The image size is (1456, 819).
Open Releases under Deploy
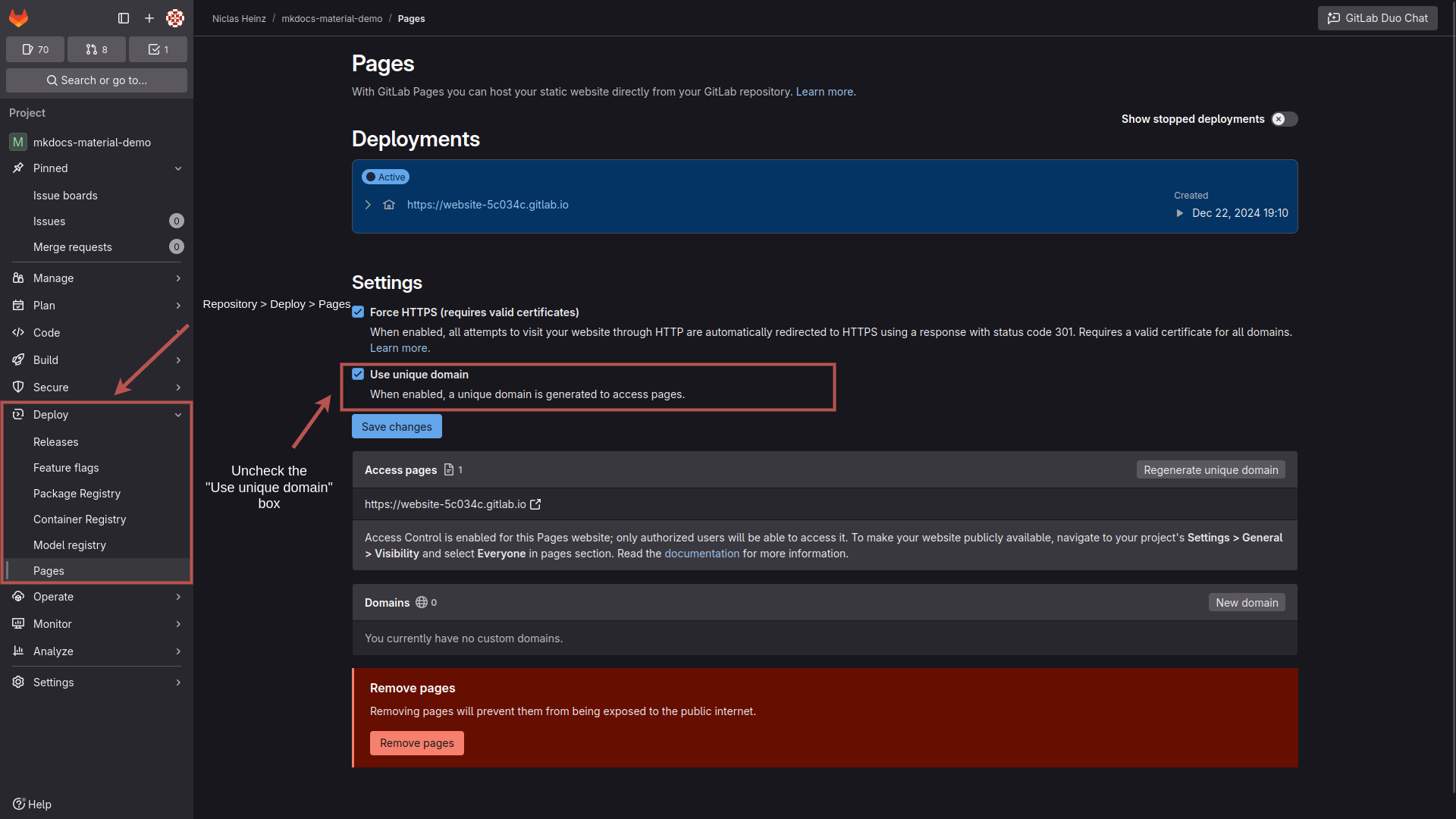(x=96, y=442)
